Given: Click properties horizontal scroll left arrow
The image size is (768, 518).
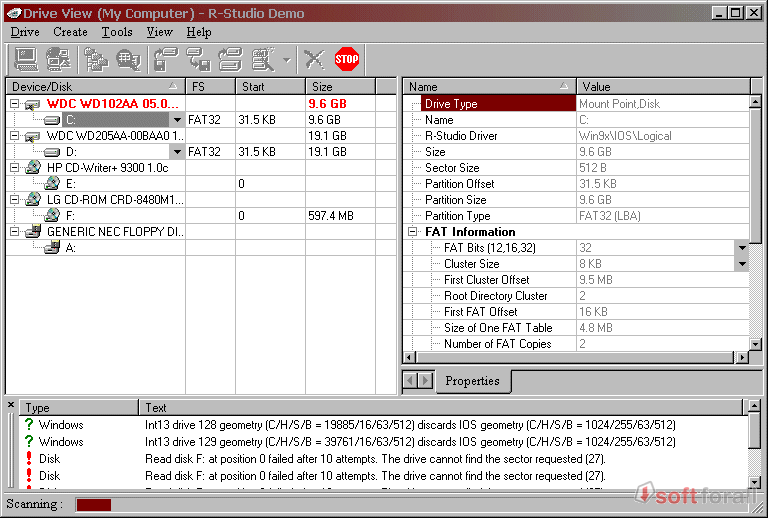Looking at the screenshot, I should coord(408,357).
